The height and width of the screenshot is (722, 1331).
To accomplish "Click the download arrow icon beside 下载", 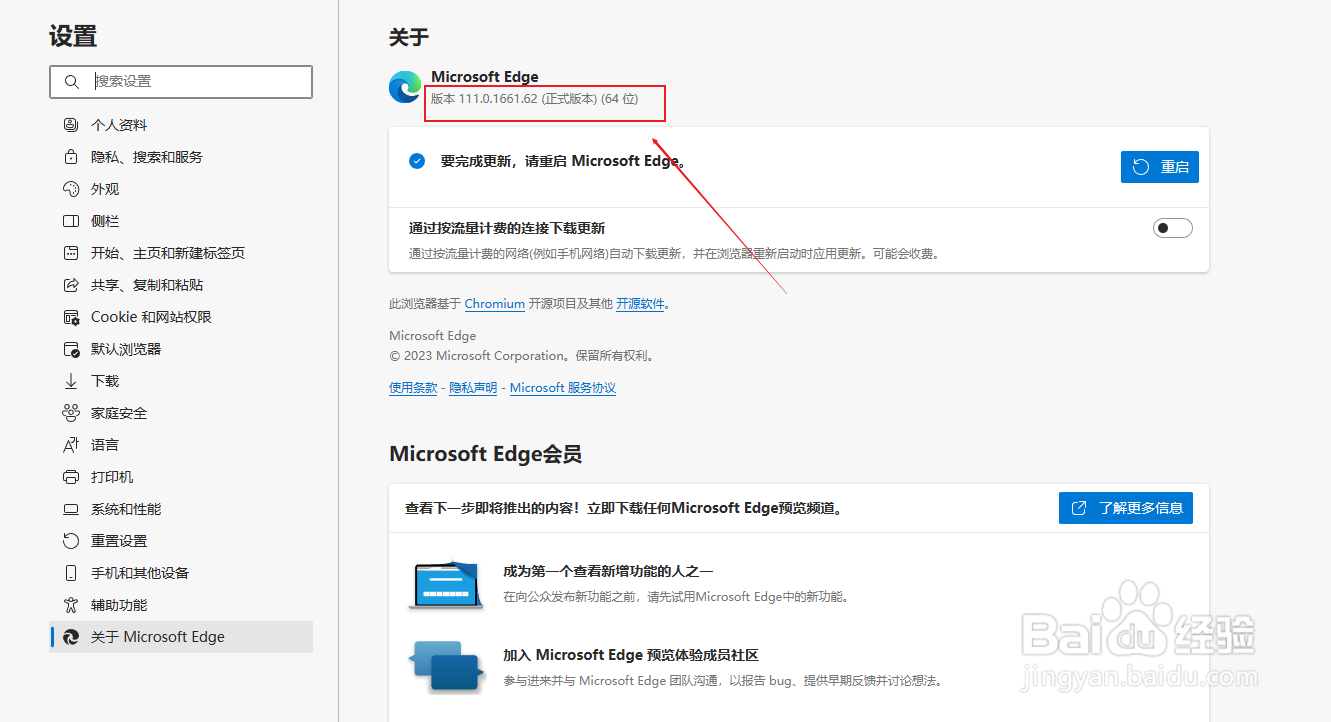I will click(x=71, y=381).
